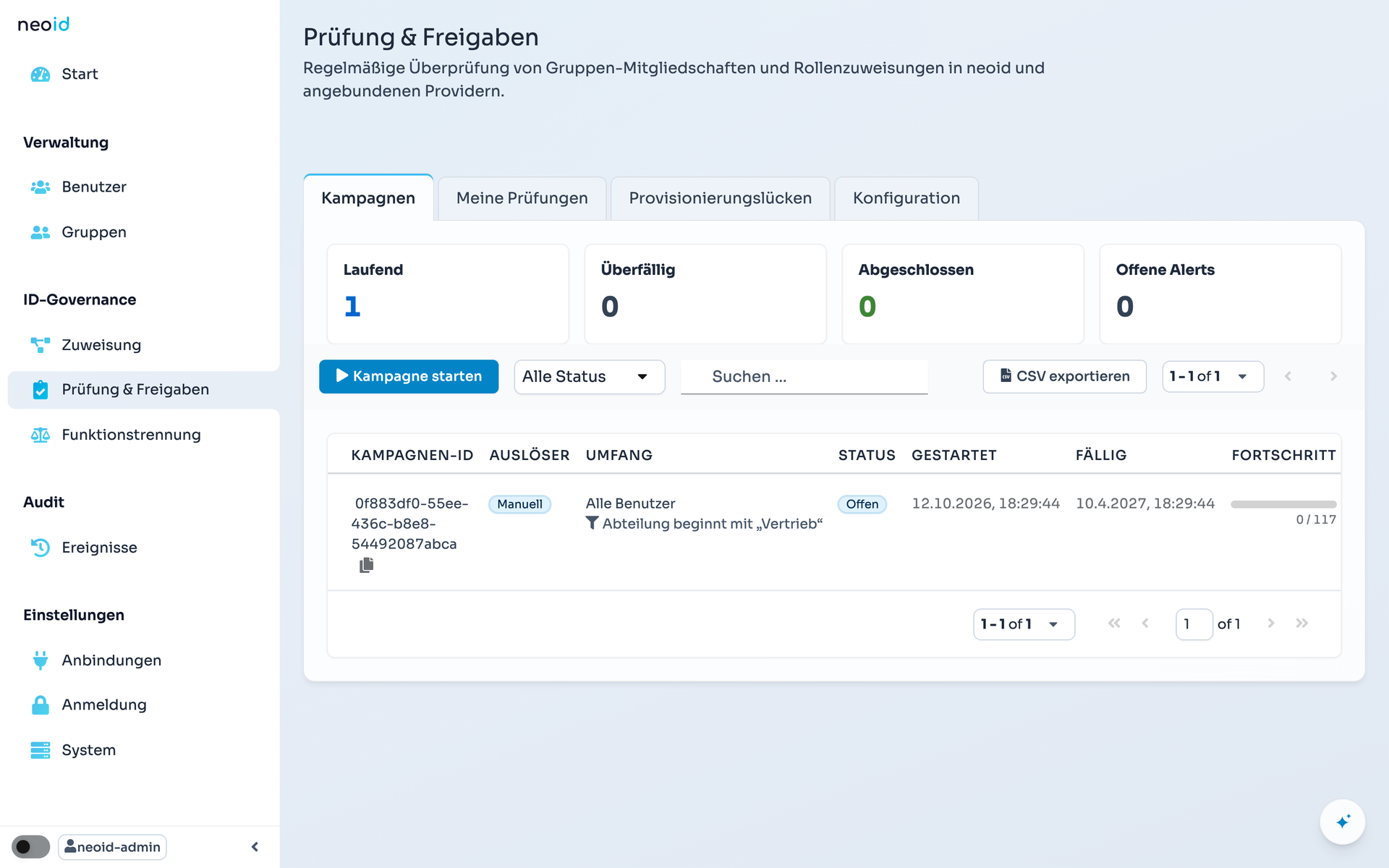
Task: Click the Prüfung & Freigaben clipboard icon
Action: coord(41,390)
